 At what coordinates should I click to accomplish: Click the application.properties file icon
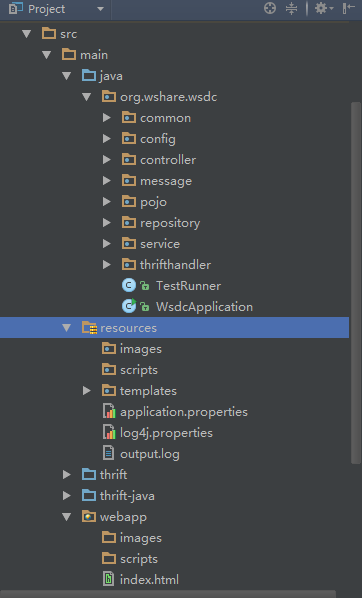coord(109,411)
